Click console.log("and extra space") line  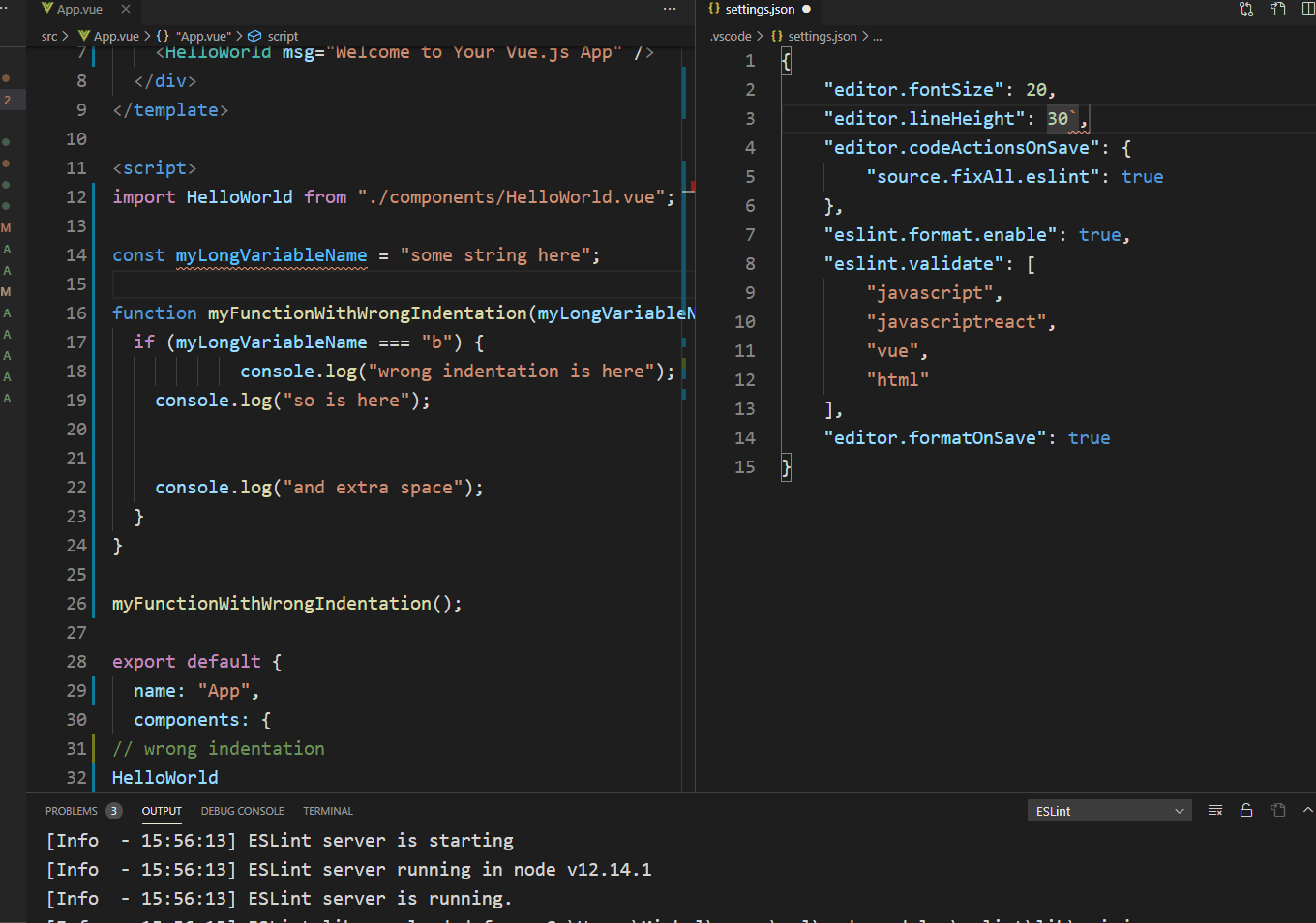pos(318,488)
